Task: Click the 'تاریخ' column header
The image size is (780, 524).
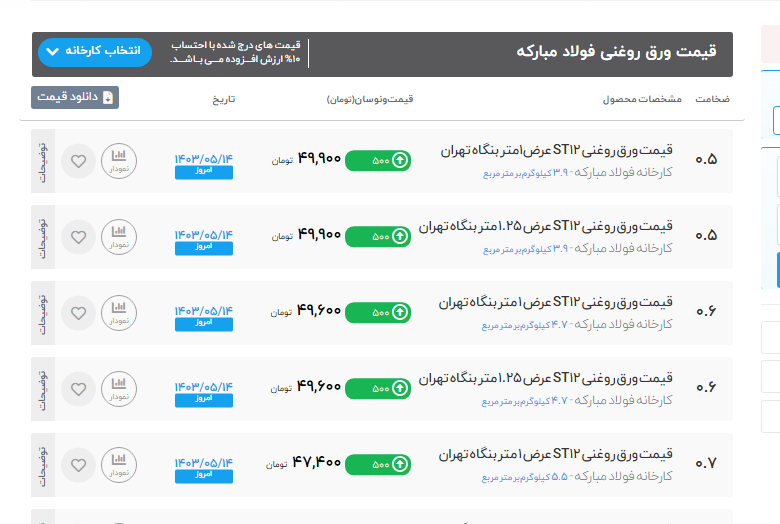Action: (223, 100)
